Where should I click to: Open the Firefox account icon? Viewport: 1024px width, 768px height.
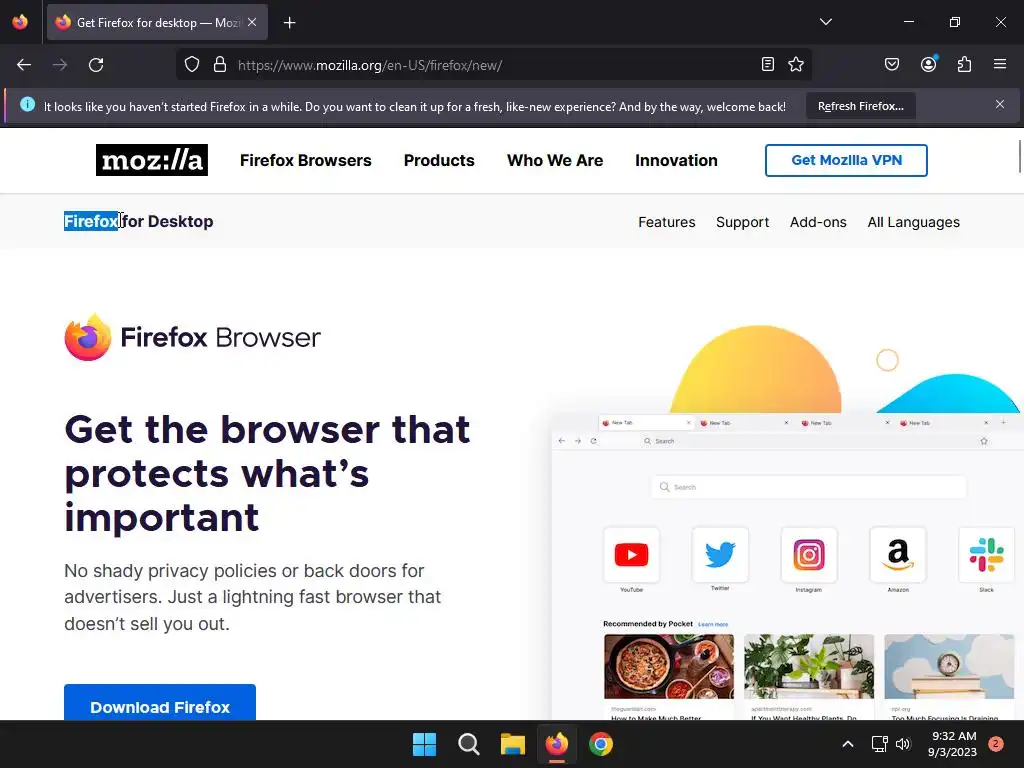(928, 64)
